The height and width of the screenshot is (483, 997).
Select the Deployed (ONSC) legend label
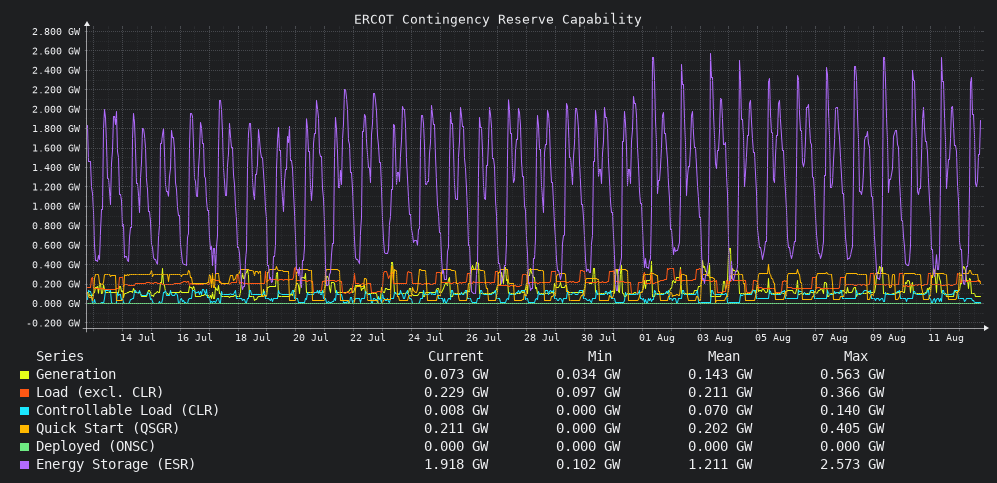pyautogui.click(x=96, y=447)
